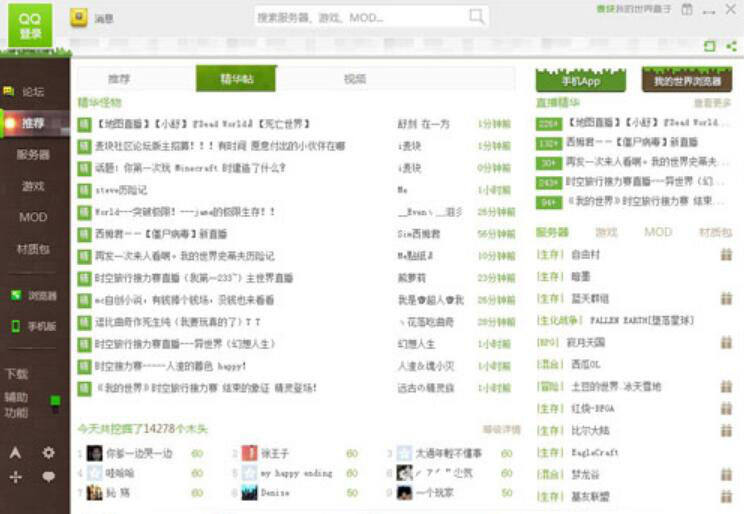Click gift icon for 比尔大陆 server
Screen dimensions: 744x514
tap(726, 430)
